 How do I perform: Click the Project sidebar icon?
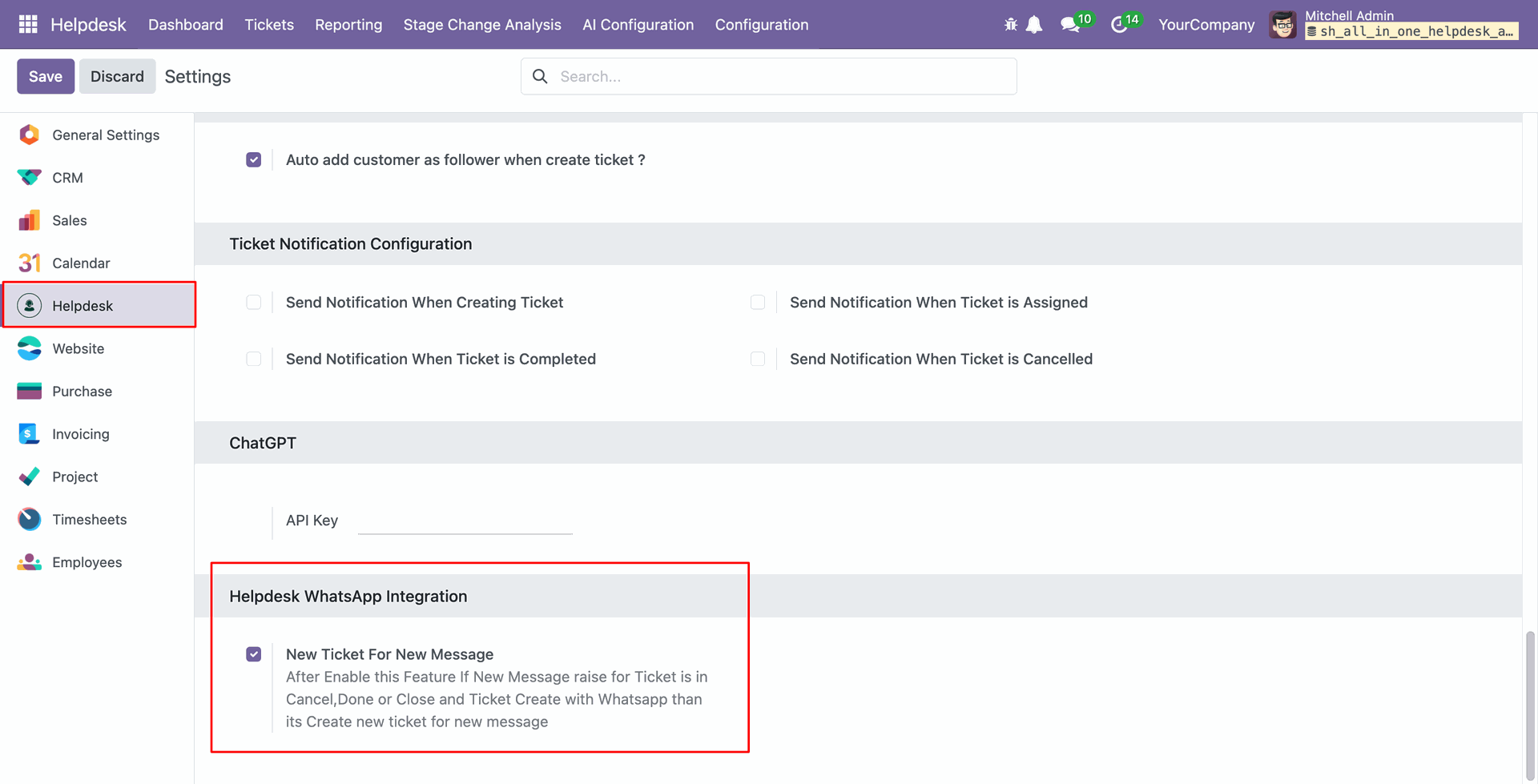point(30,476)
